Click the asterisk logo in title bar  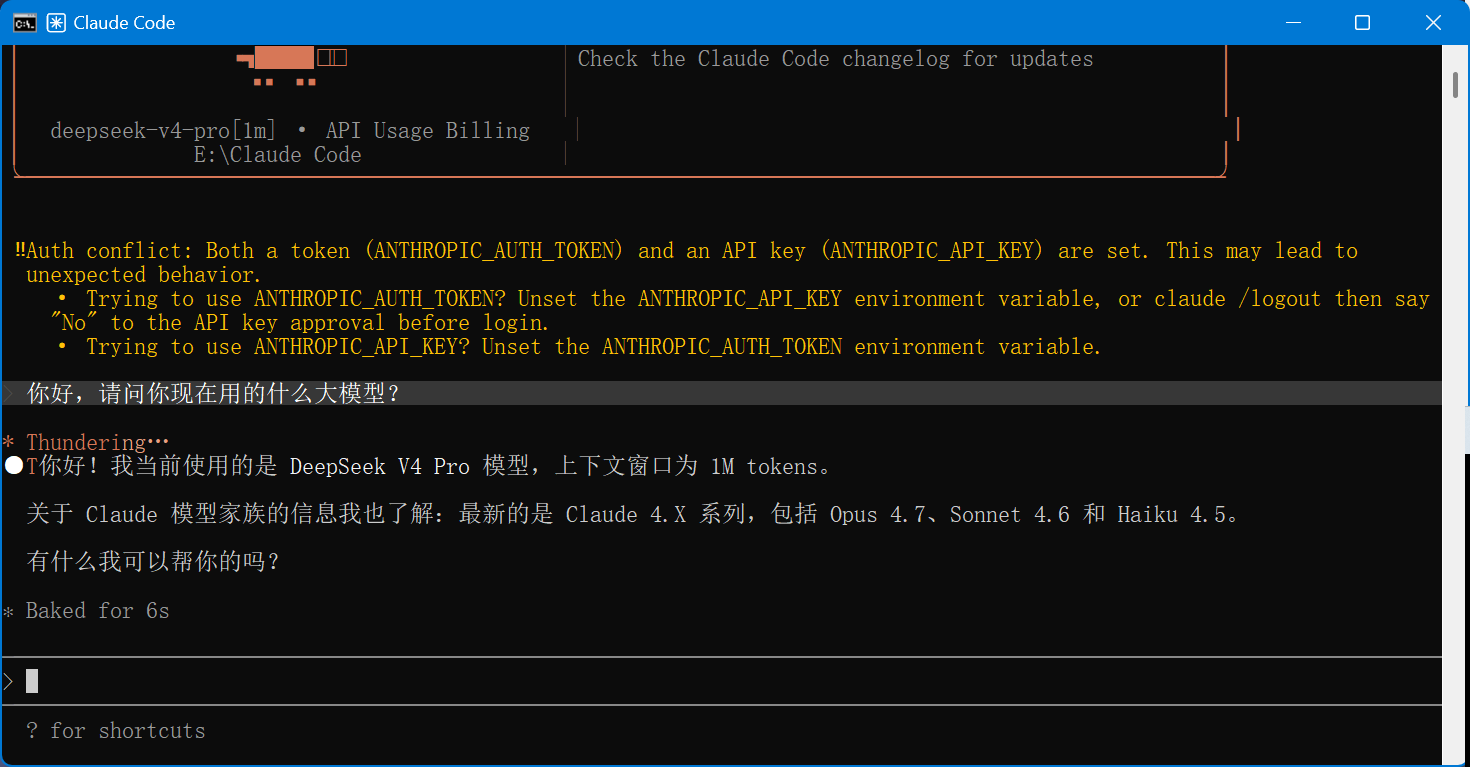57,22
